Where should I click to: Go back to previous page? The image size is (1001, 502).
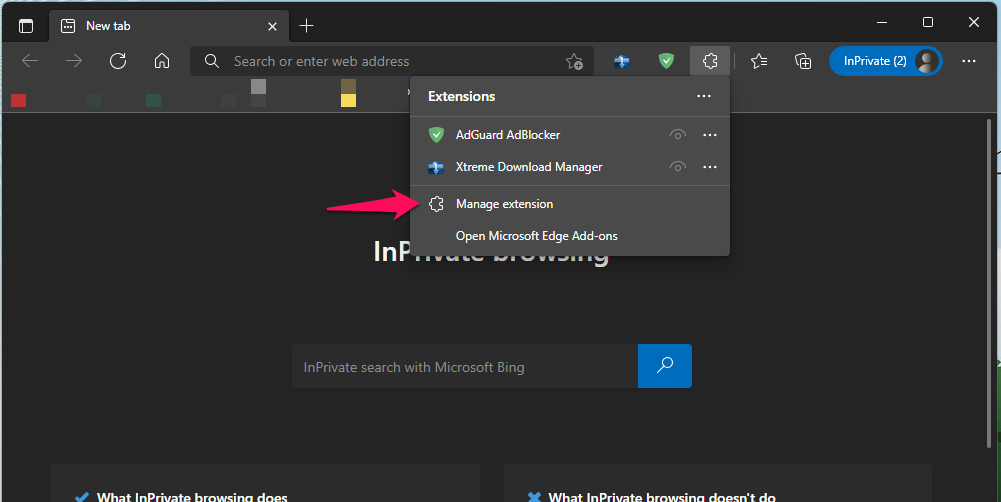(x=30, y=61)
